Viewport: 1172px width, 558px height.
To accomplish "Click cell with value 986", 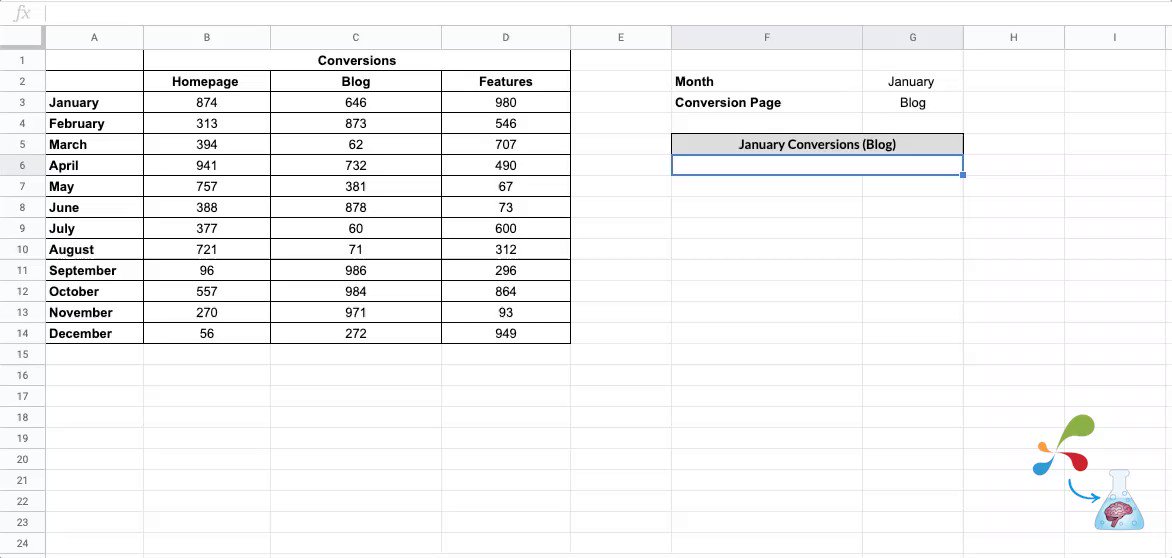I will coord(356,270).
